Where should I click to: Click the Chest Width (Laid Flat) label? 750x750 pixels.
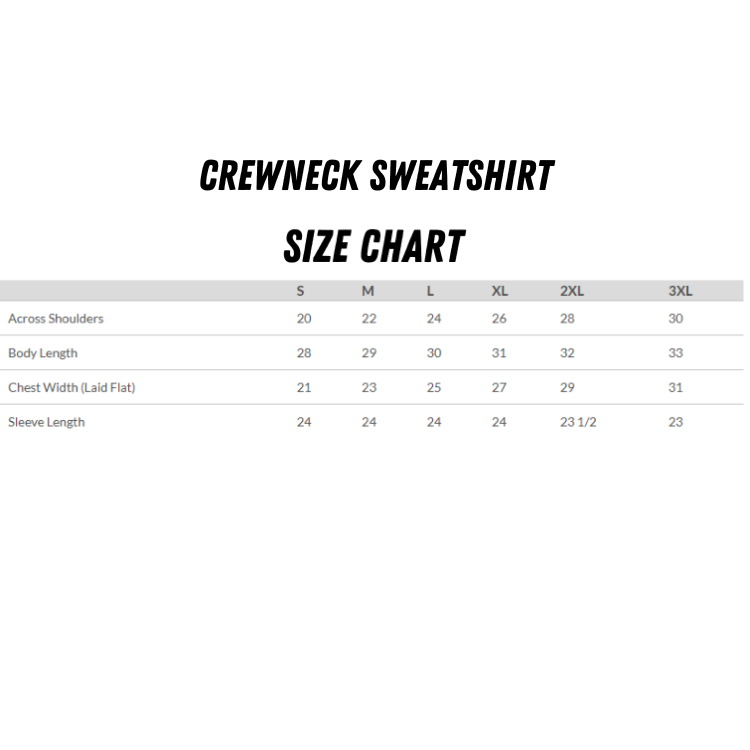tap(72, 388)
